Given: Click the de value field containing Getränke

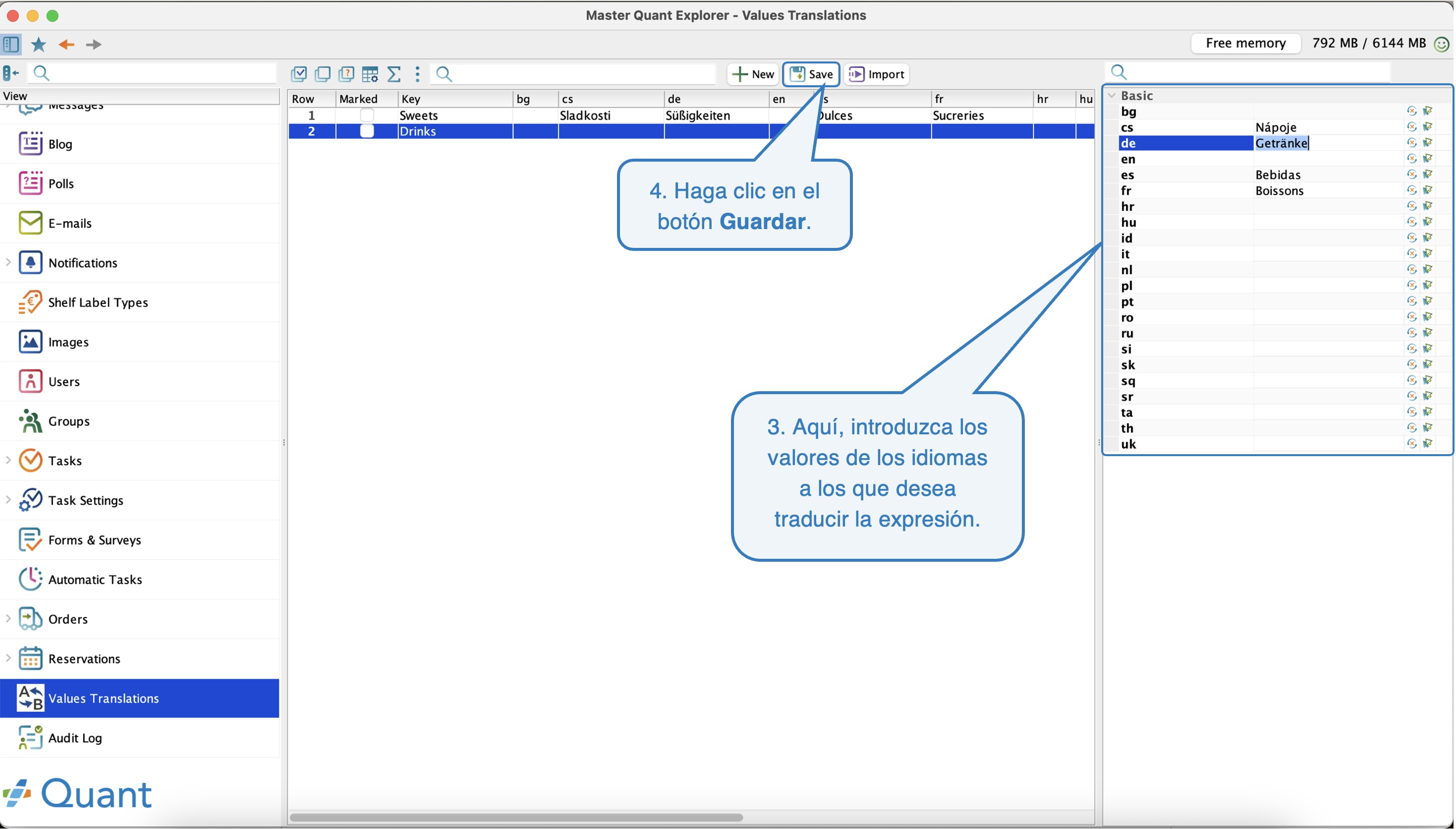Looking at the screenshot, I should 1329,143.
